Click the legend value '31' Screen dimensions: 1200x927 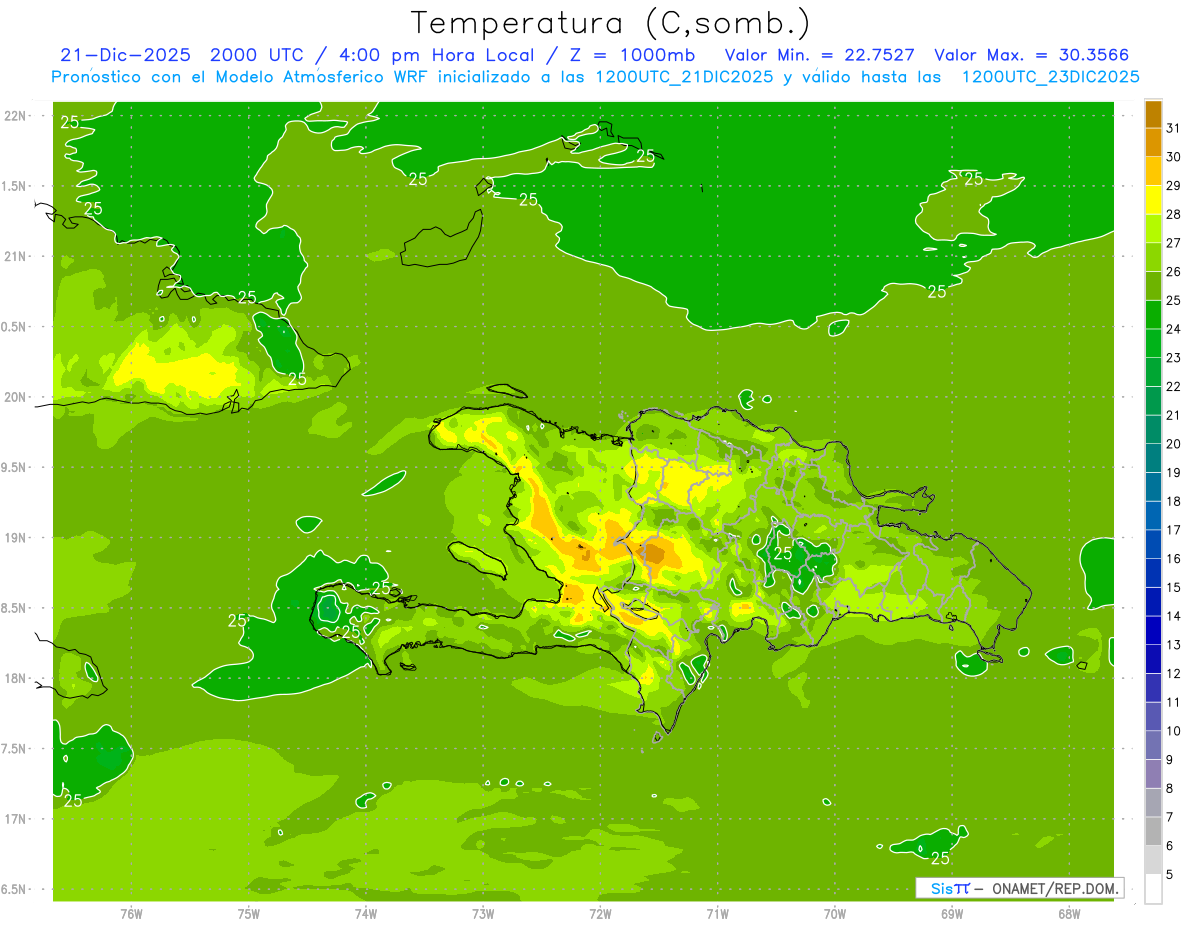coord(1174,128)
